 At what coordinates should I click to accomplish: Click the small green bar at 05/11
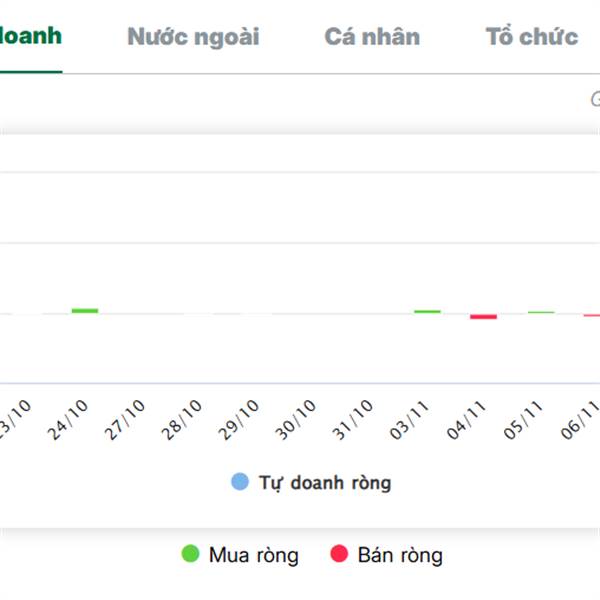(x=541, y=312)
